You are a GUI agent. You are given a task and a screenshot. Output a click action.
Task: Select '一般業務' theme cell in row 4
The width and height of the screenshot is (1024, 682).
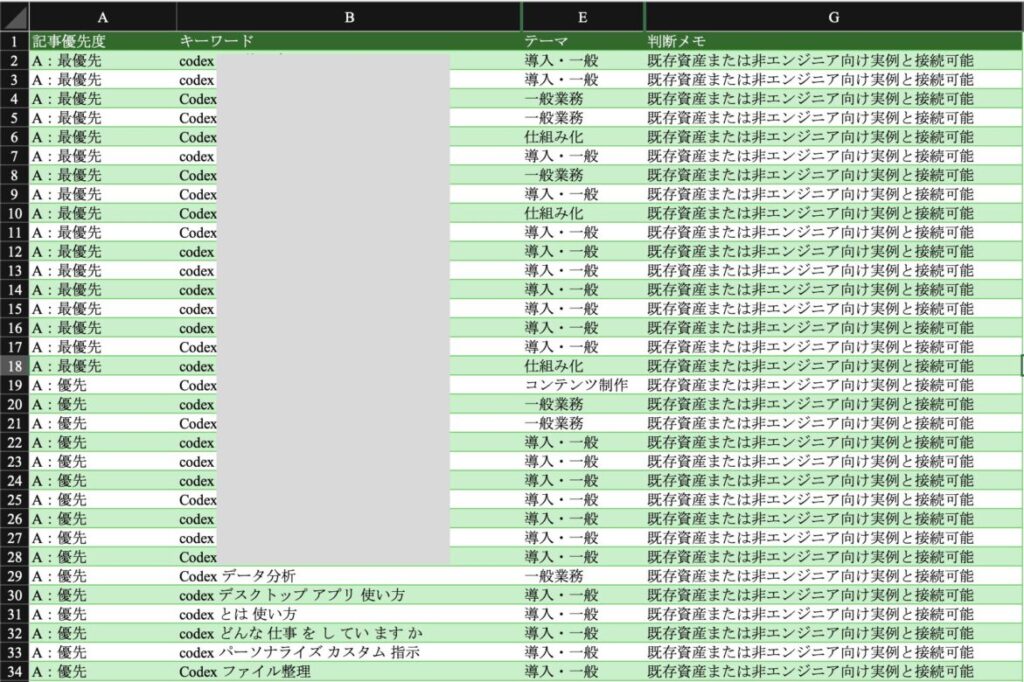point(583,99)
